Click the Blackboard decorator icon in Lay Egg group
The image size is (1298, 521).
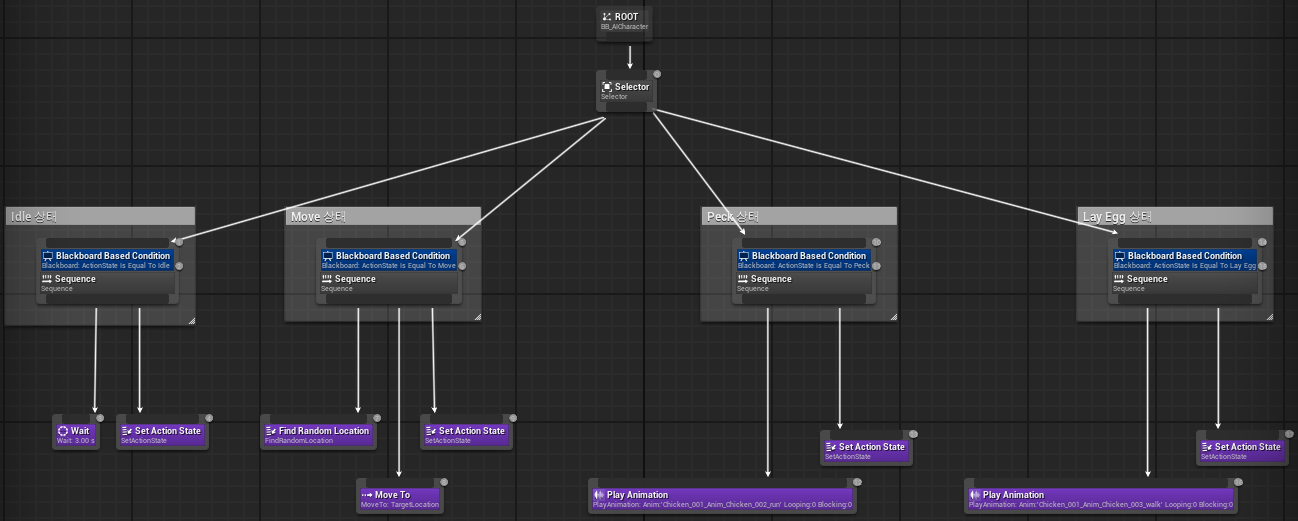click(1120, 256)
